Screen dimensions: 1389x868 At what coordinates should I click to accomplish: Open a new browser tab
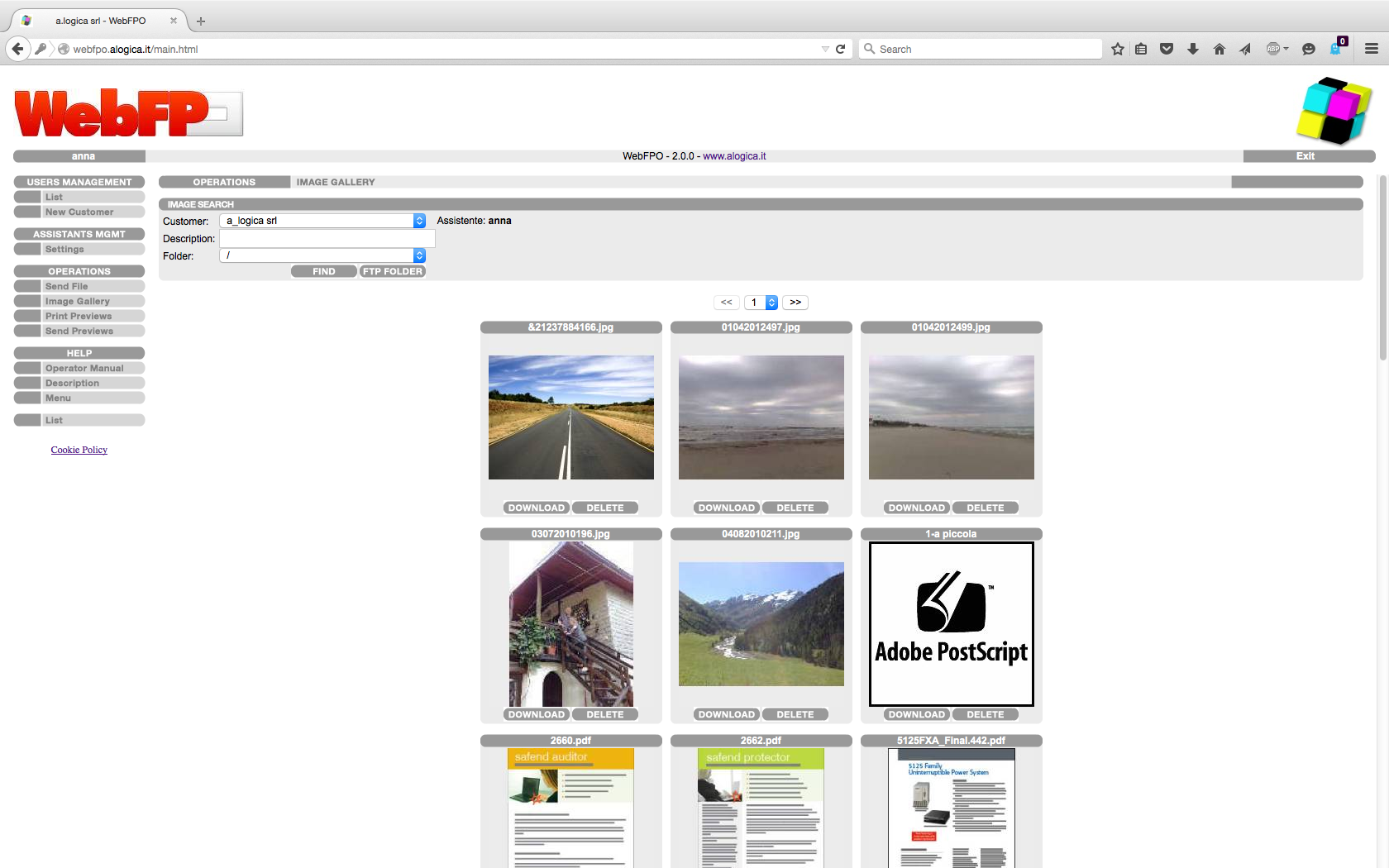200,21
